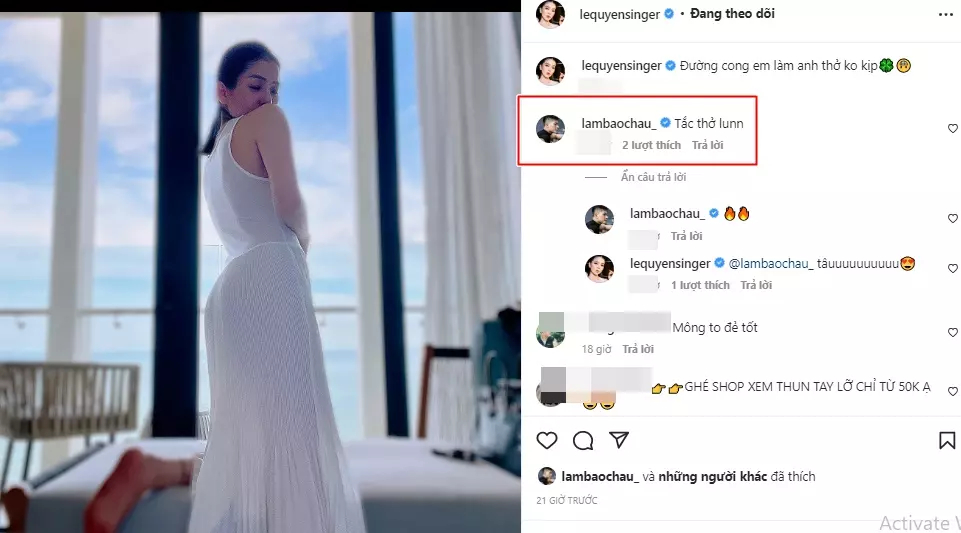961x533 pixels.
Task: Like the fire emoji reply by lambaochau_
Action: (952, 218)
